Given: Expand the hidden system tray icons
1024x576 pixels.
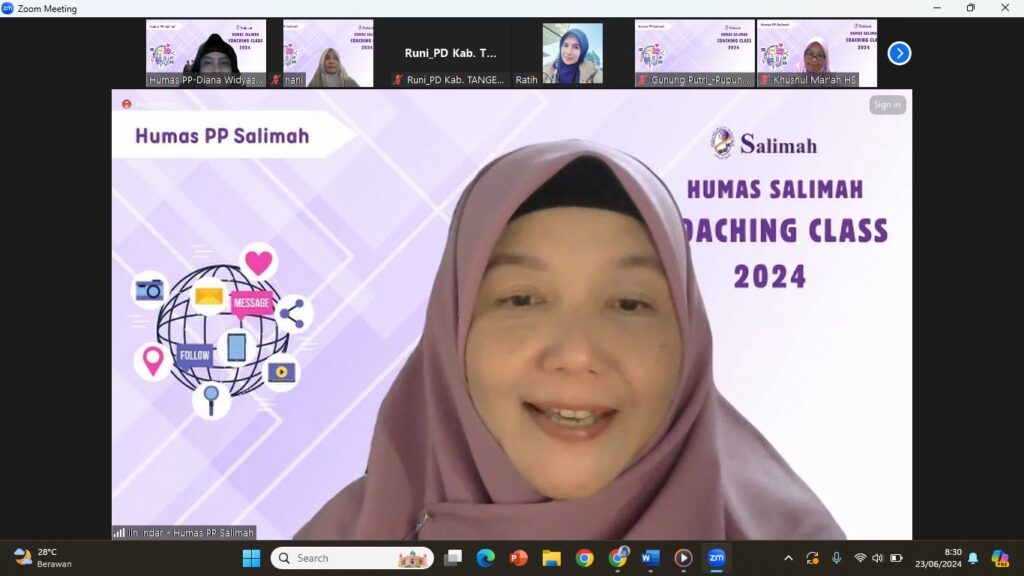Looking at the screenshot, I should pyautogui.click(x=788, y=558).
